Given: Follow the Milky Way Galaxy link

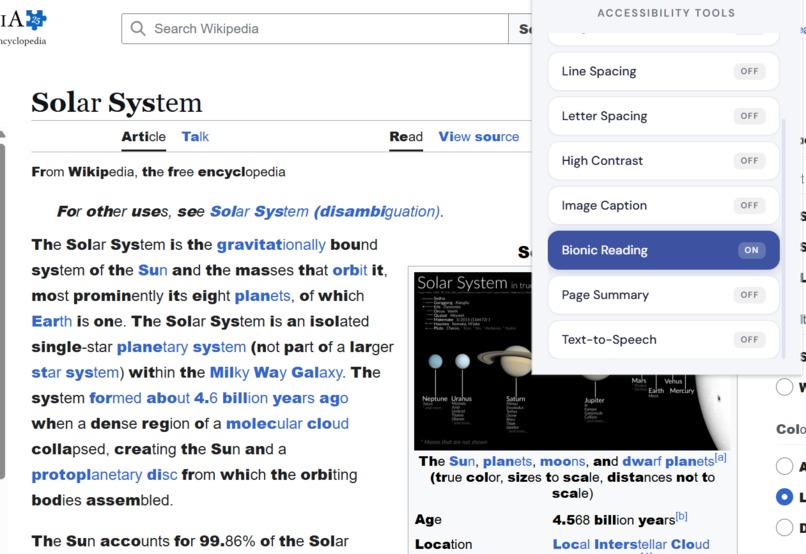Looking at the screenshot, I should [x=276, y=373].
